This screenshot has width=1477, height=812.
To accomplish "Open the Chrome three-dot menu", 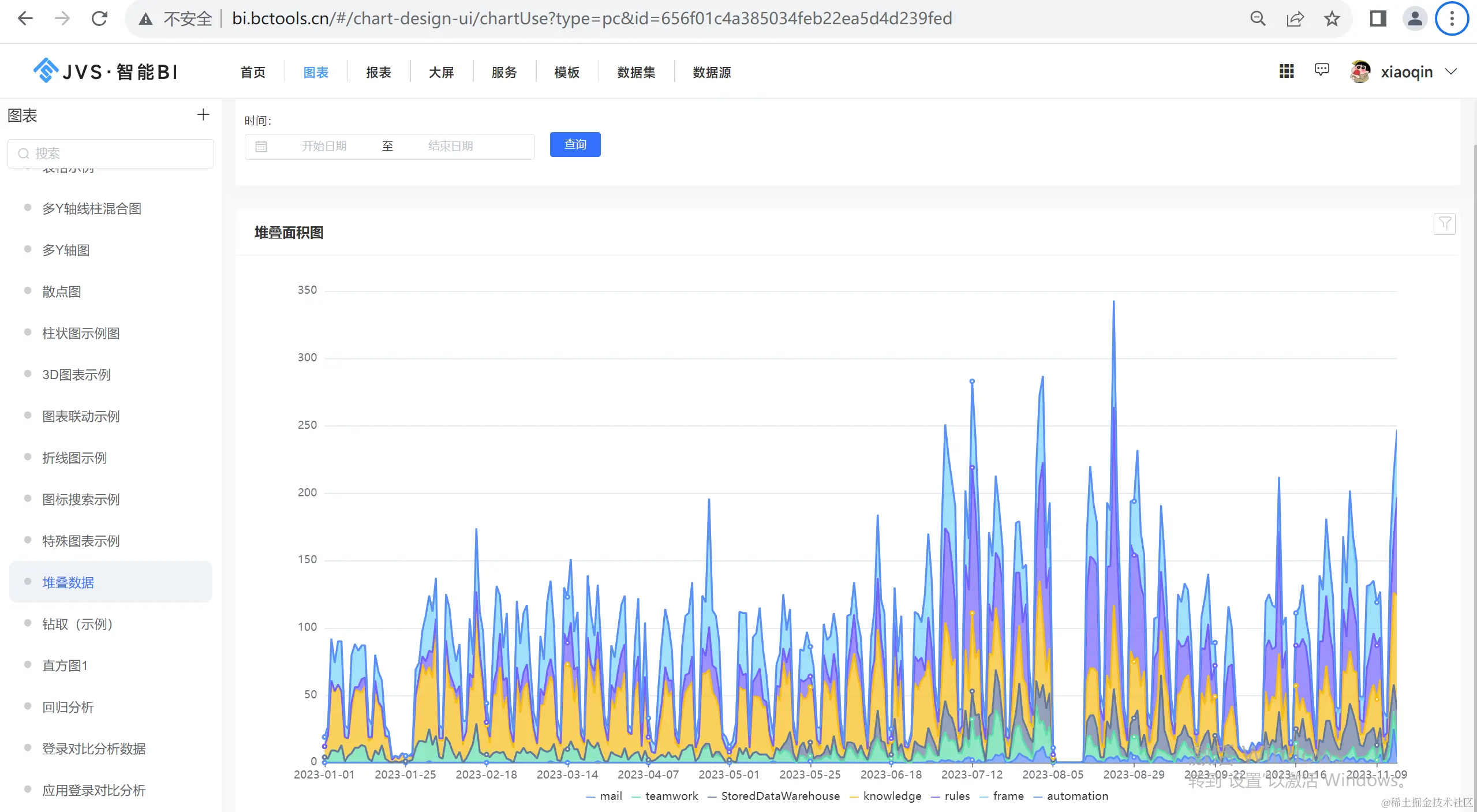I will (x=1452, y=19).
